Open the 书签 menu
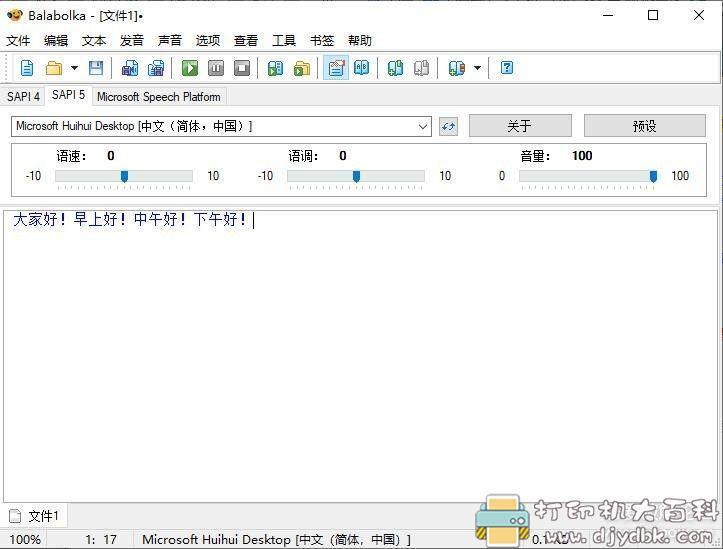 coord(321,41)
